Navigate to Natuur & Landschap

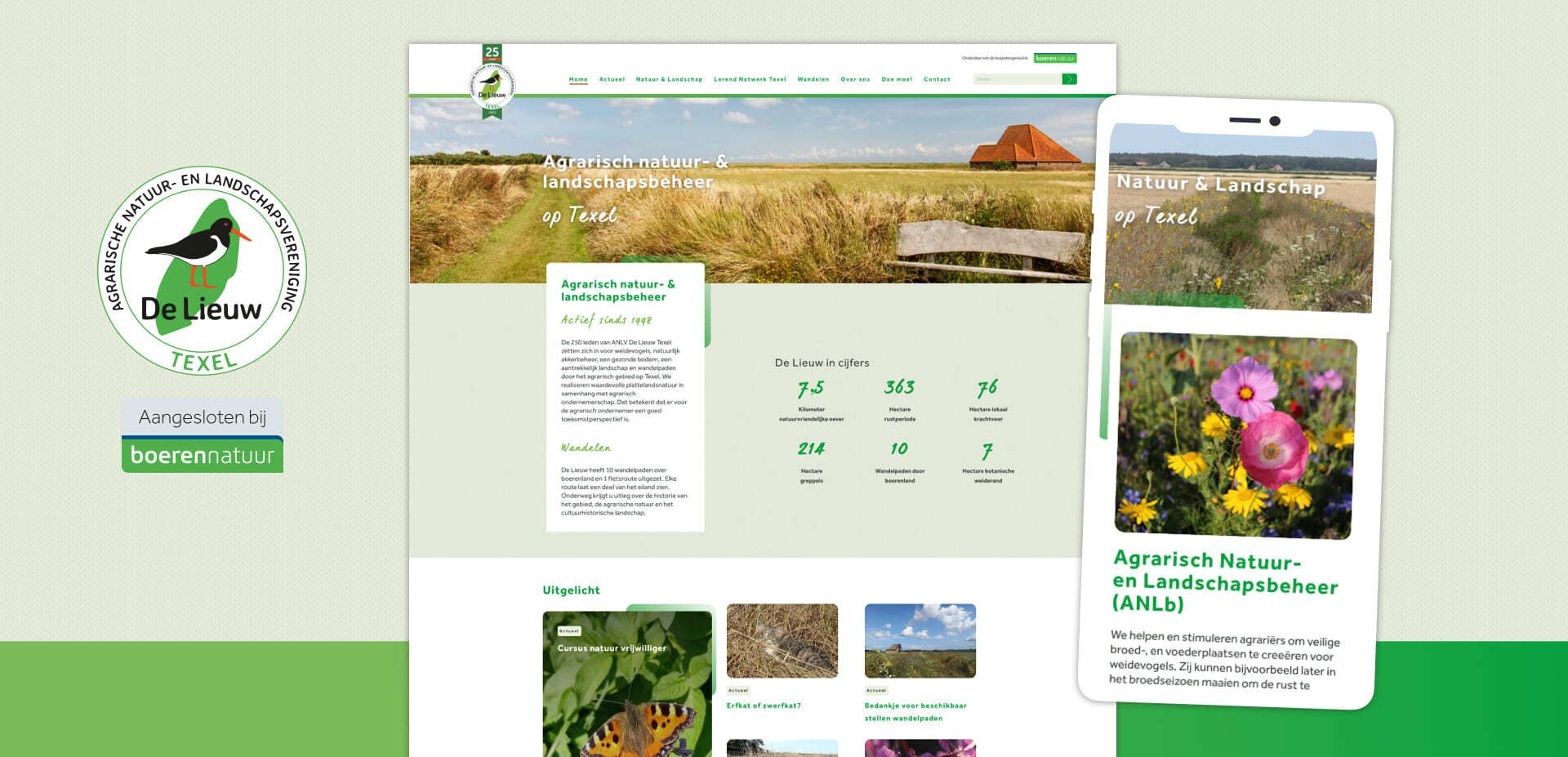click(x=668, y=79)
